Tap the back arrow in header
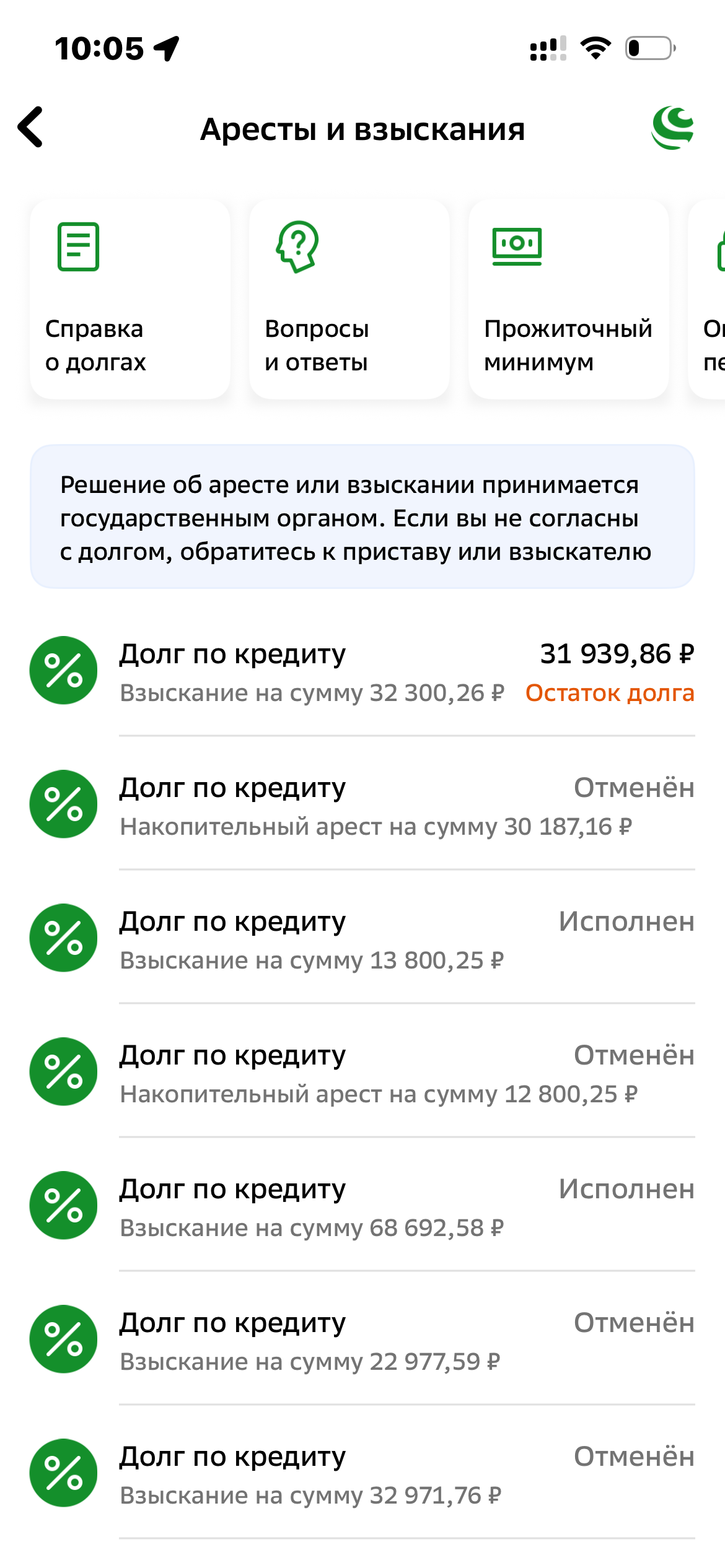 (31, 127)
